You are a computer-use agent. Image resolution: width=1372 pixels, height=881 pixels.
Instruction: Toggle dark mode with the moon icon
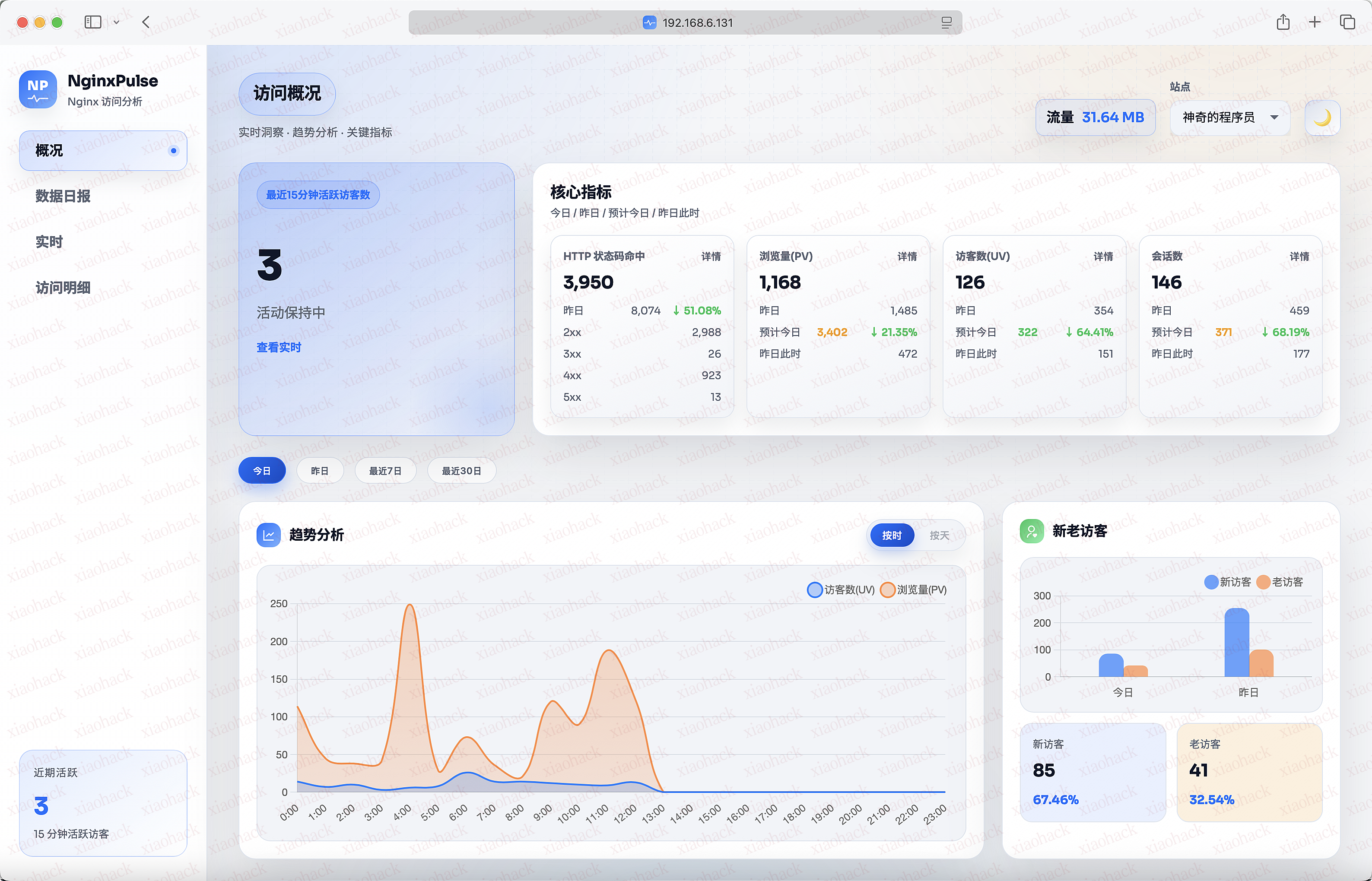click(x=1322, y=118)
